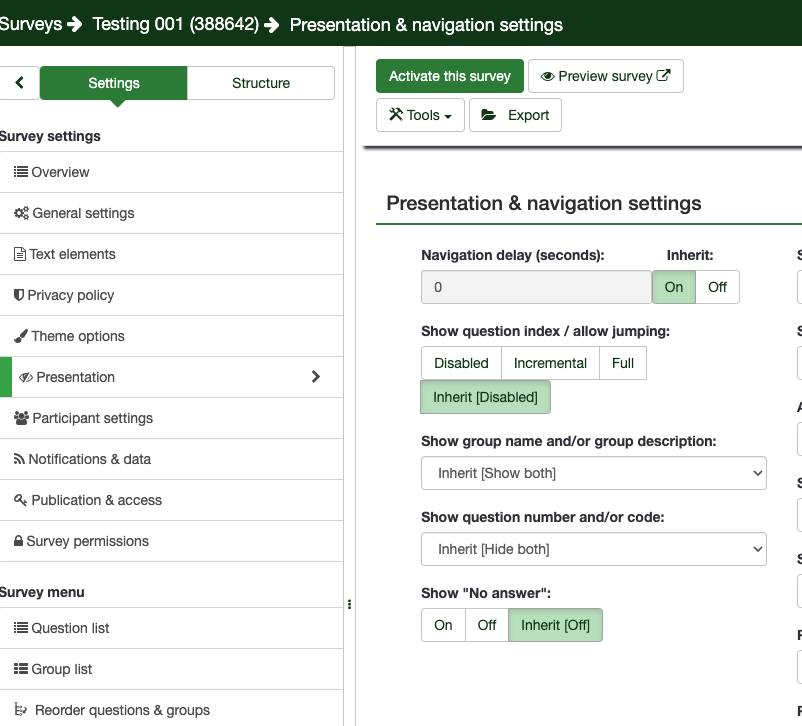The width and height of the screenshot is (802, 726).
Task: Click the Theme options paintbrush icon
Action: click(21, 336)
